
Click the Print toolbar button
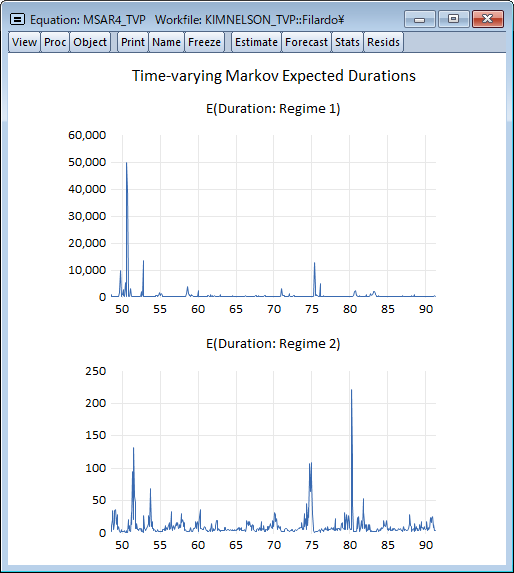pos(133,42)
